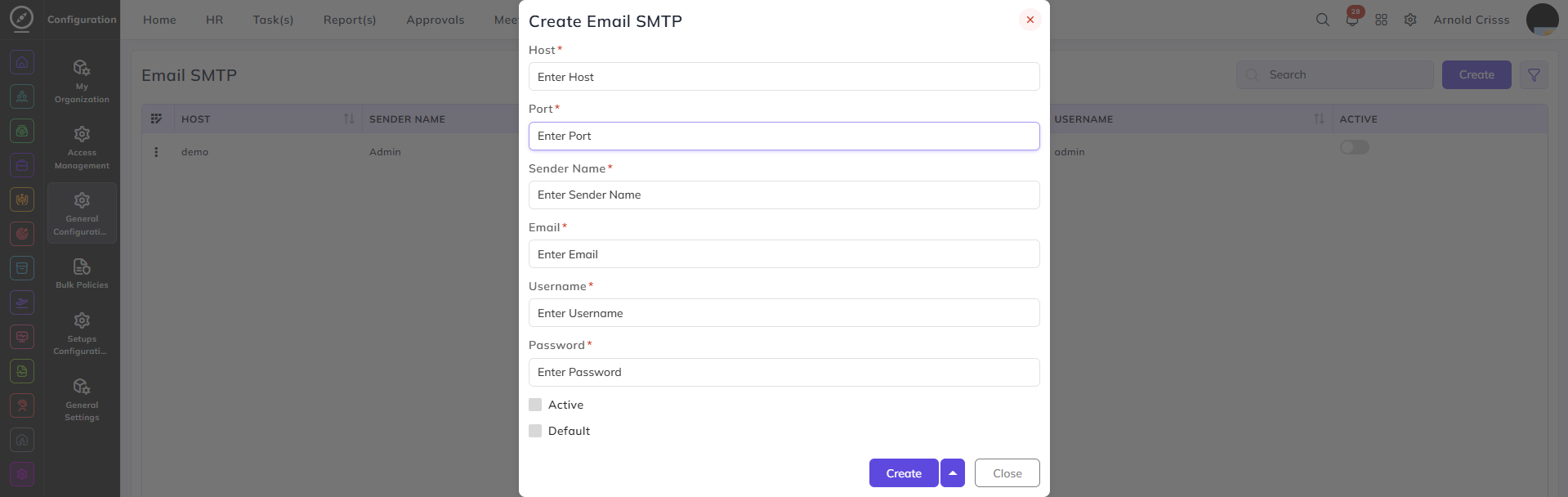The image size is (1568, 497).
Task: Check the Active checkbox
Action: pyautogui.click(x=535, y=405)
